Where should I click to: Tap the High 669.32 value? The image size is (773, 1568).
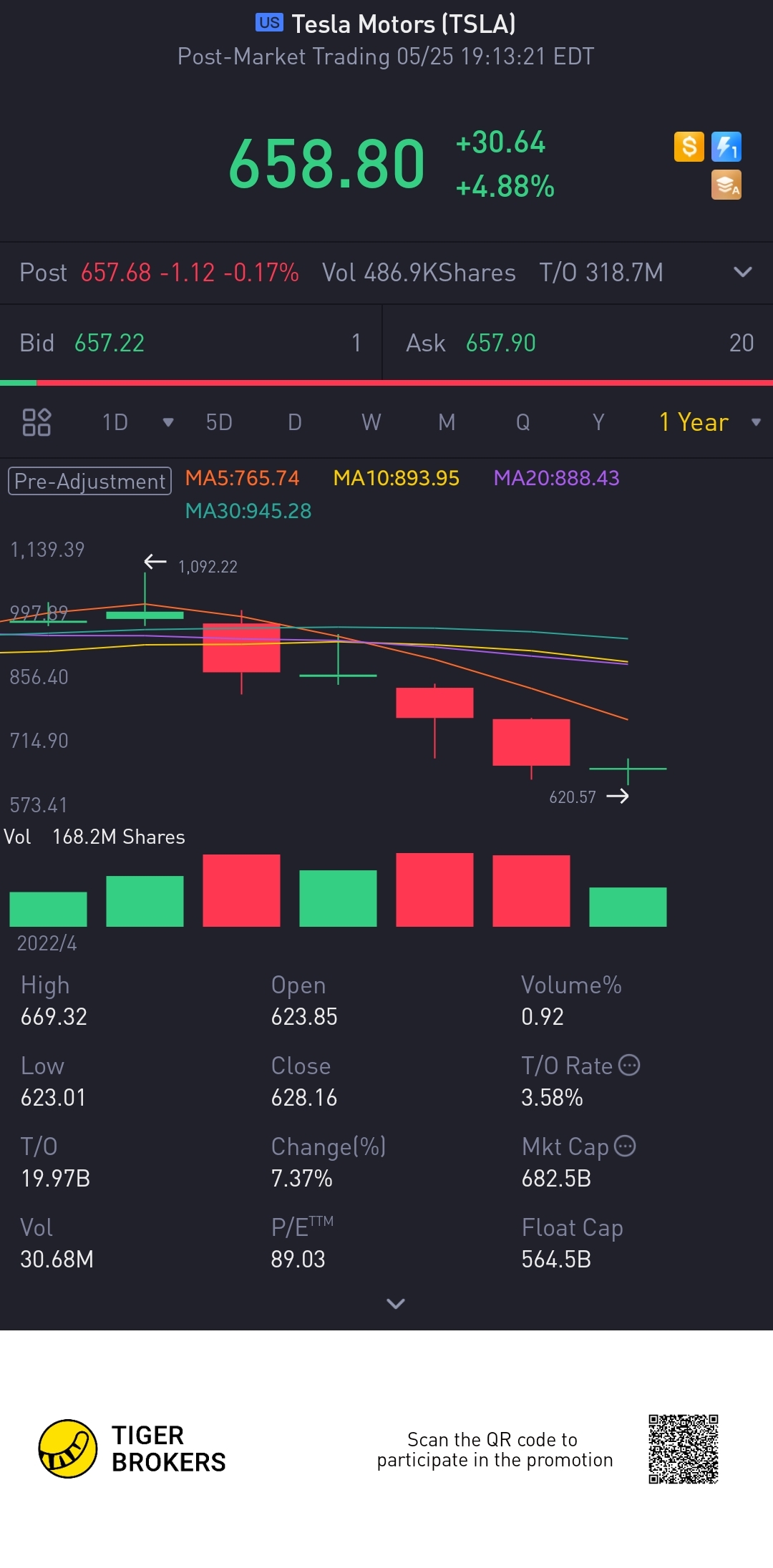click(x=54, y=1016)
